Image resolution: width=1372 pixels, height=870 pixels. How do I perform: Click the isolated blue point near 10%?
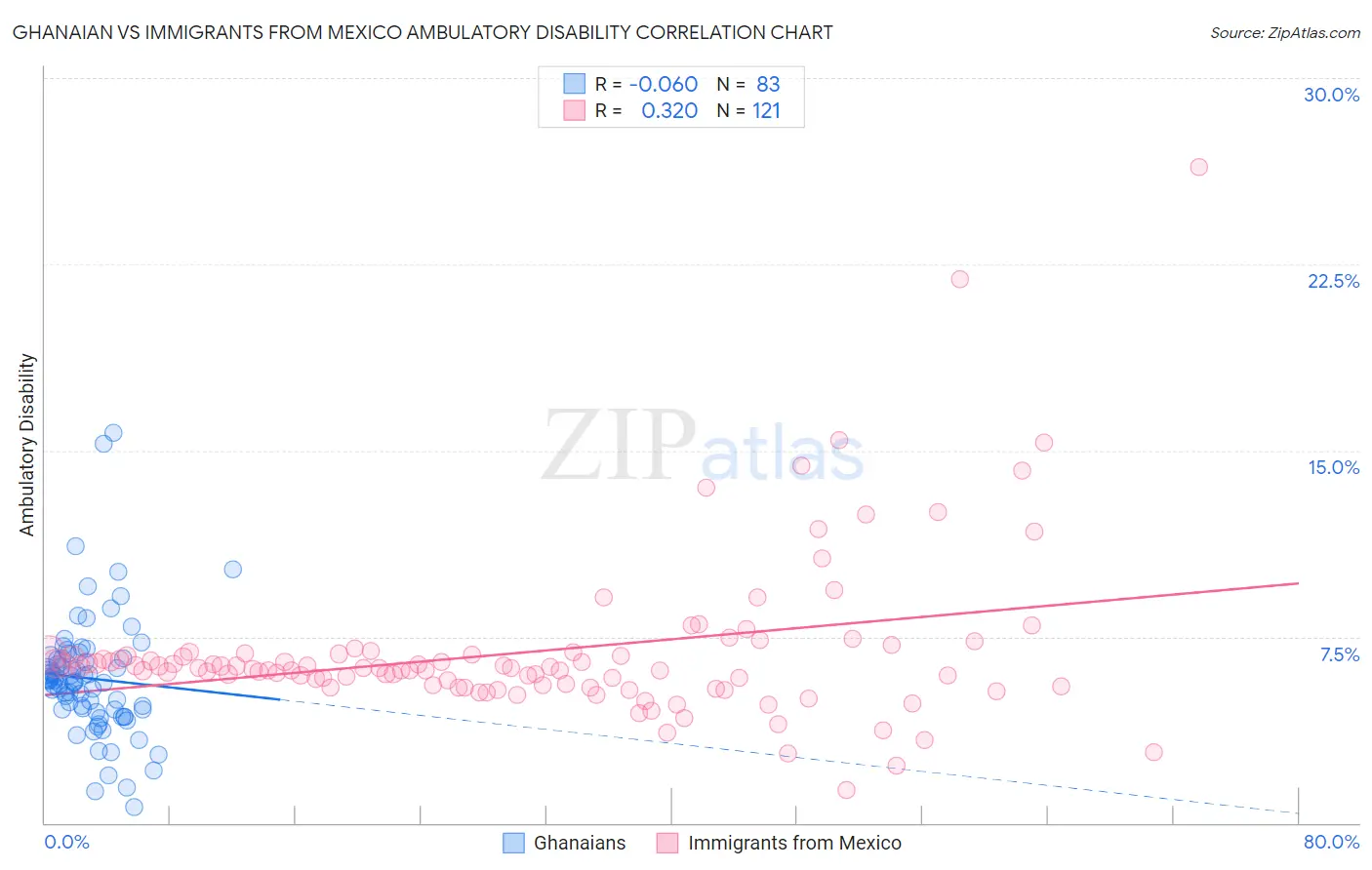(233, 570)
